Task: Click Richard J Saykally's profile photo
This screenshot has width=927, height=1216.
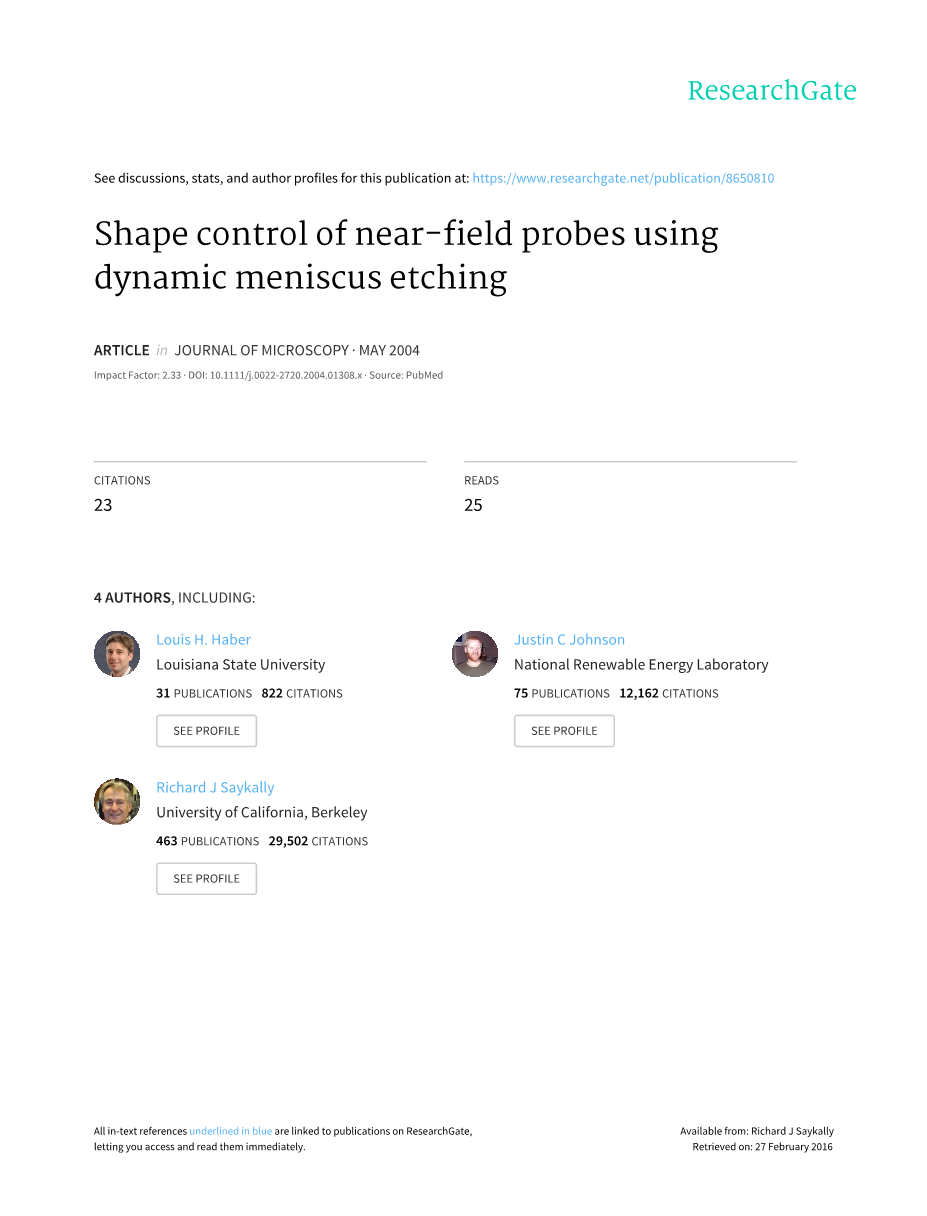Action: [117, 802]
